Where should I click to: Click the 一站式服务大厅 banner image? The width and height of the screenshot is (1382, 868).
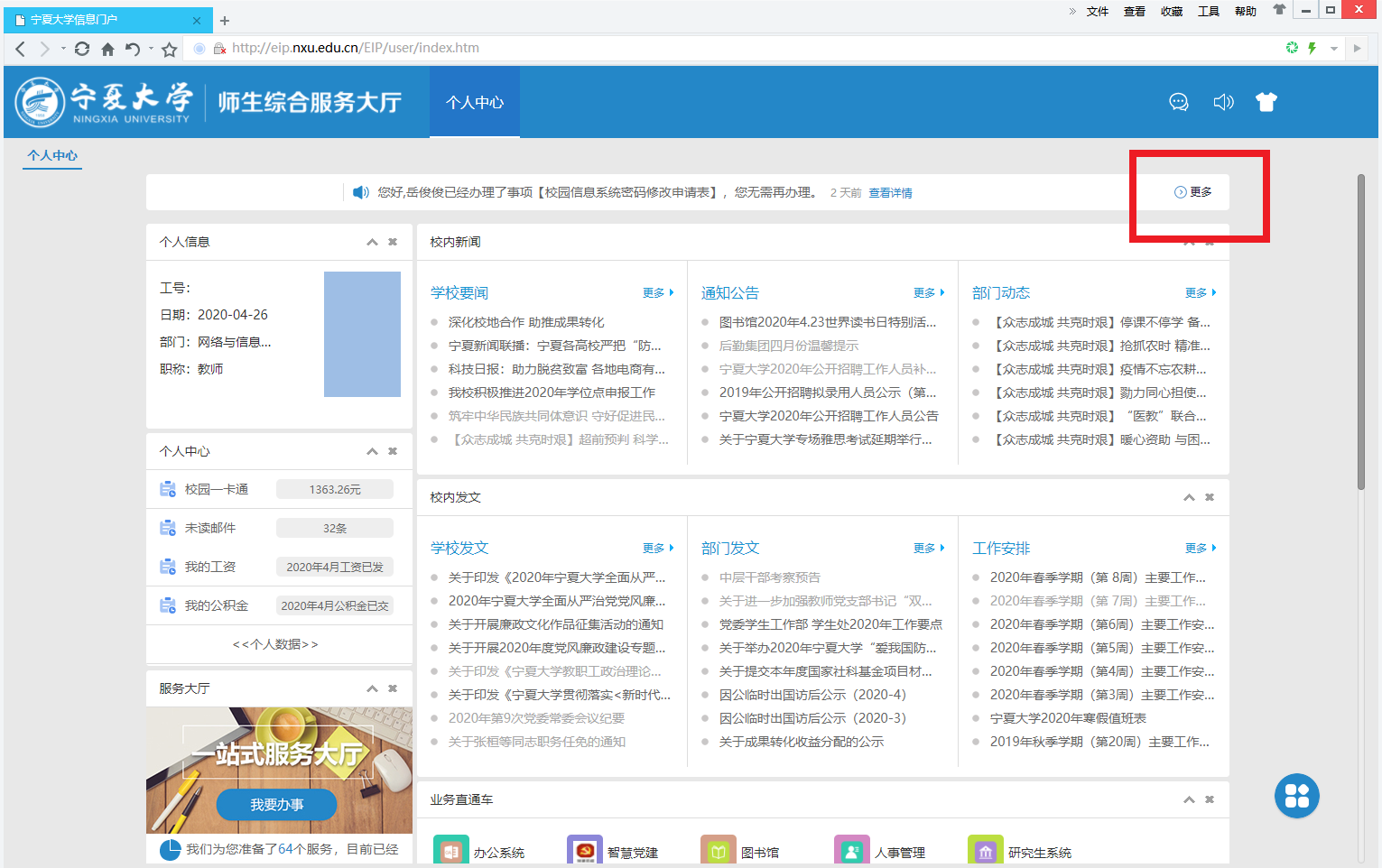tap(279, 770)
